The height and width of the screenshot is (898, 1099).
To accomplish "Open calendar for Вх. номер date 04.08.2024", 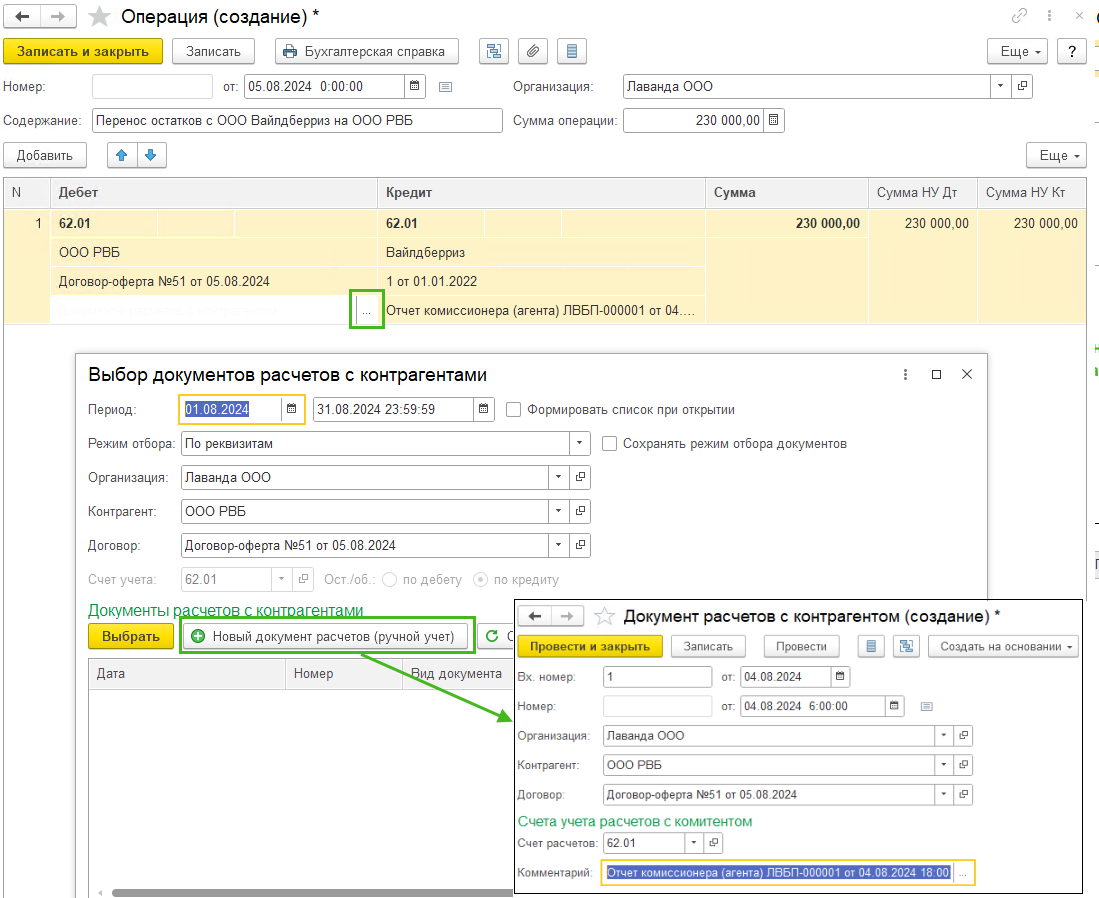I will coord(840,676).
